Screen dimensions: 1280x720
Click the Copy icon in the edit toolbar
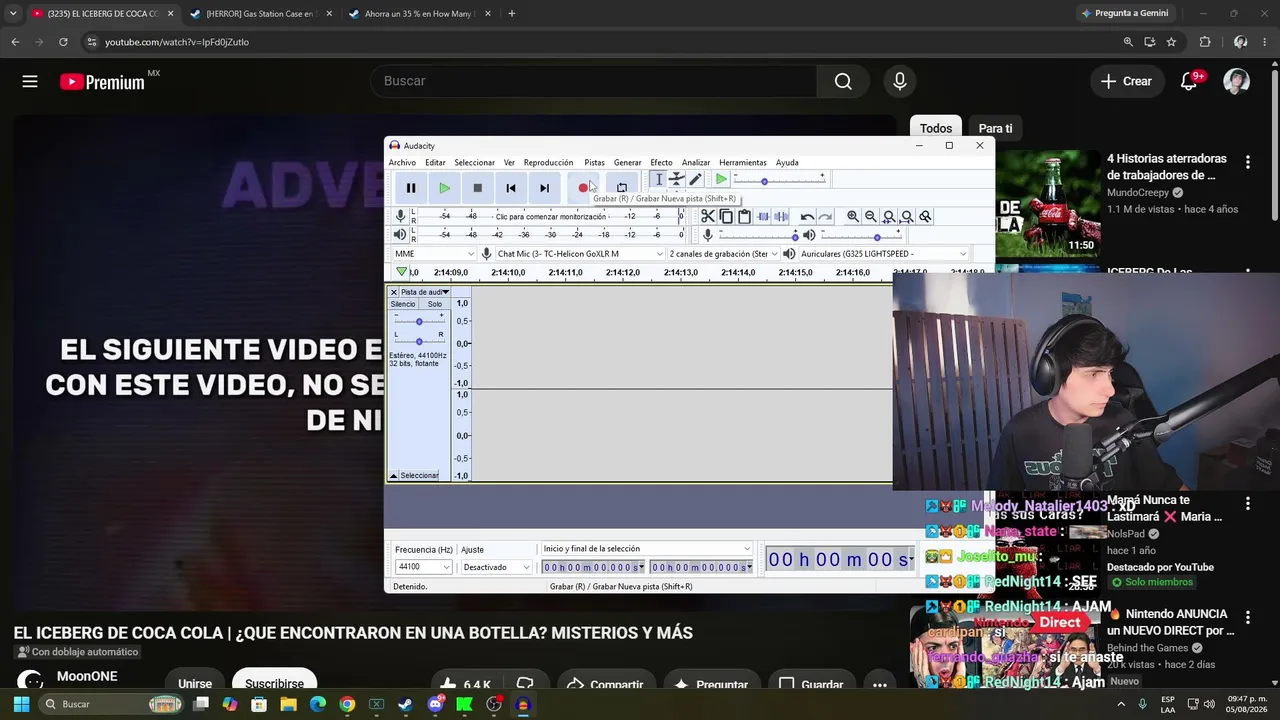726,216
